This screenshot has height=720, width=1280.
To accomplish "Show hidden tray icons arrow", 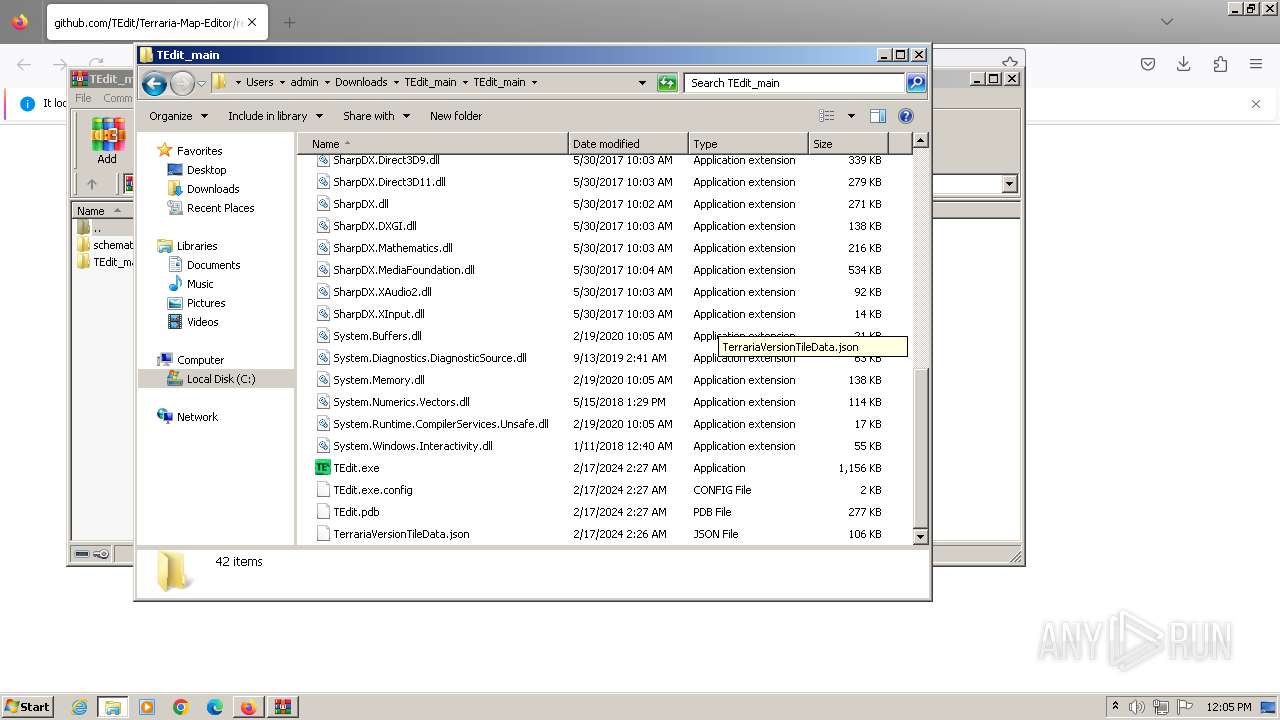I will pyautogui.click(x=1115, y=707).
